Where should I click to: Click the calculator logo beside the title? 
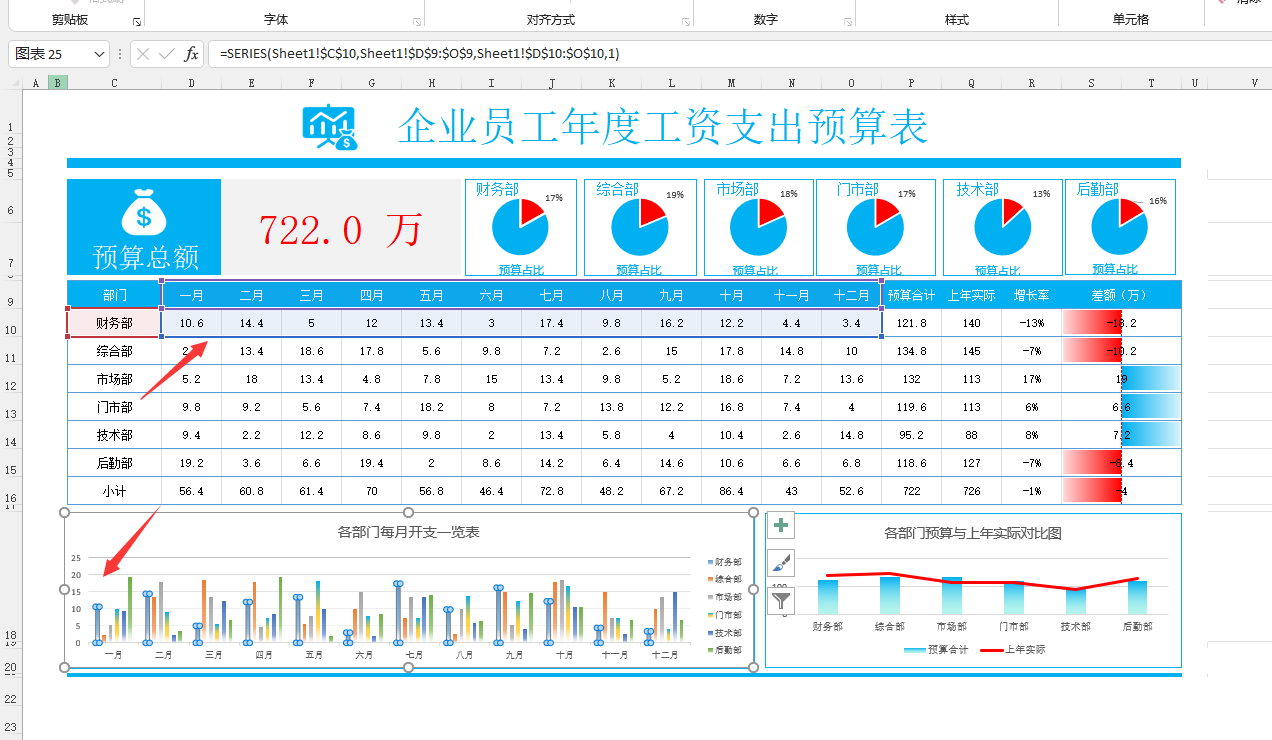[327, 125]
